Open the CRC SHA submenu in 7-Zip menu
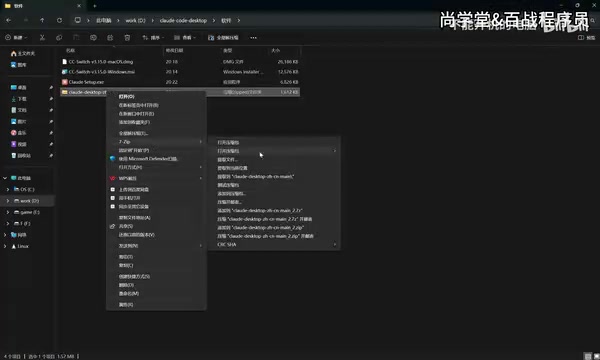600x360 pixels. pos(274,244)
